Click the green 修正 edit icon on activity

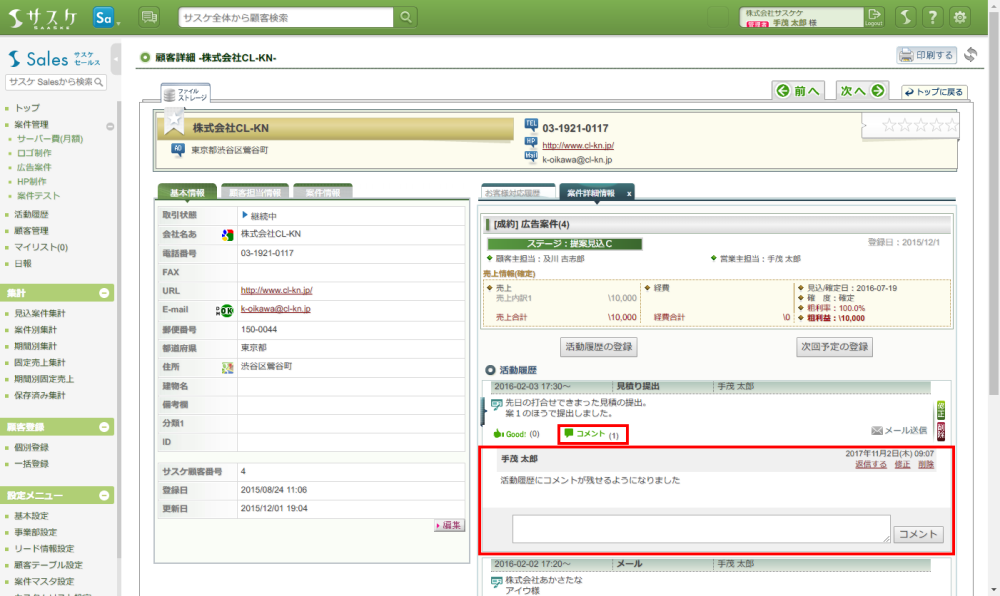[x=941, y=410]
